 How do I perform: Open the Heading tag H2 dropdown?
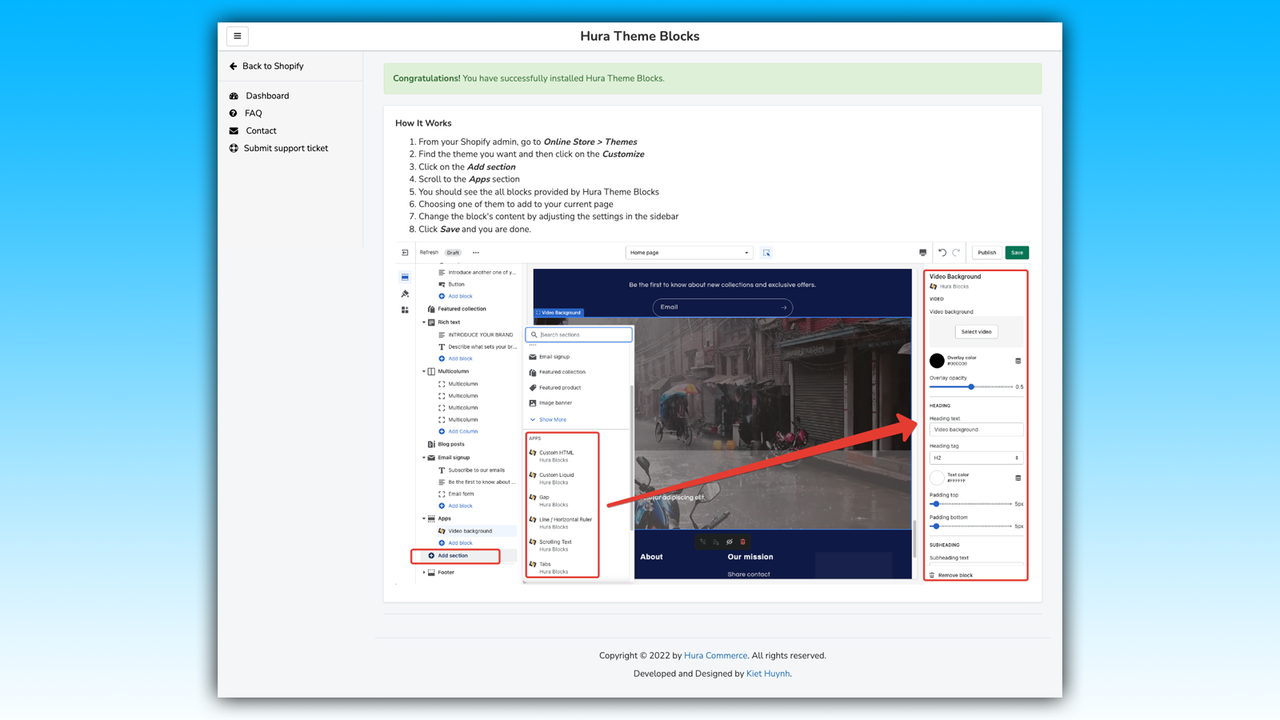(x=975, y=458)
